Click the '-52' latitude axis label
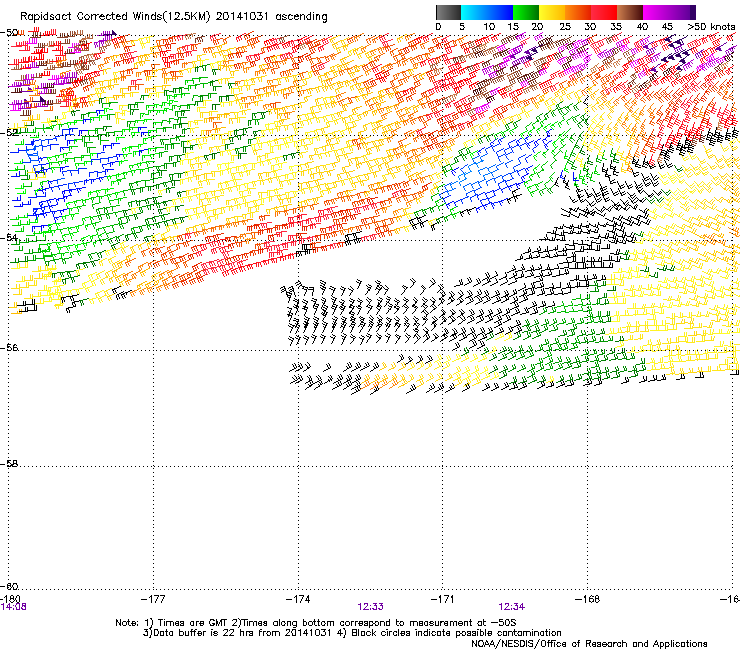Screen dimensions: 740x650 tap(9, 133)
